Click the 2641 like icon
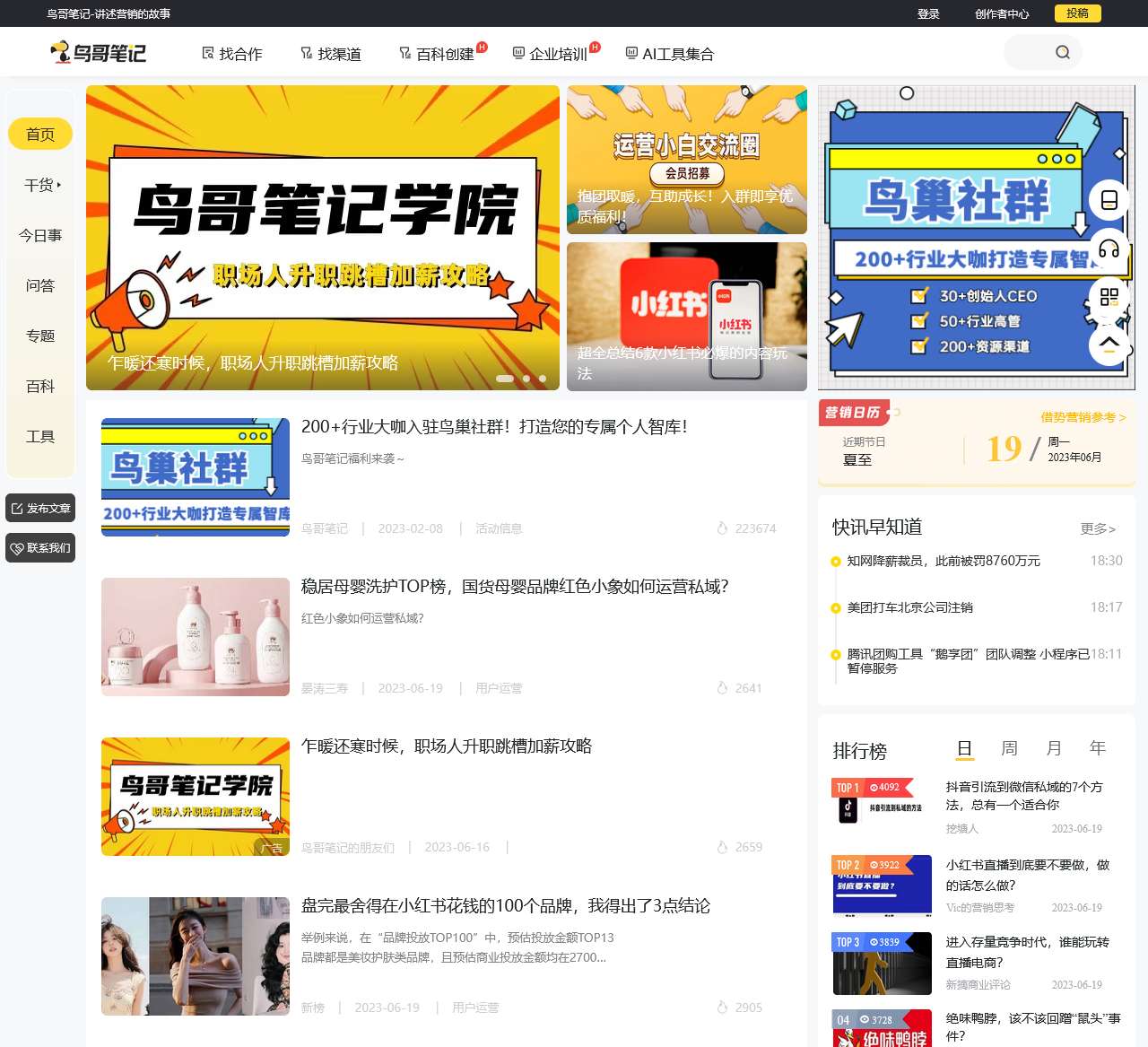 click(x=722, y=688)
